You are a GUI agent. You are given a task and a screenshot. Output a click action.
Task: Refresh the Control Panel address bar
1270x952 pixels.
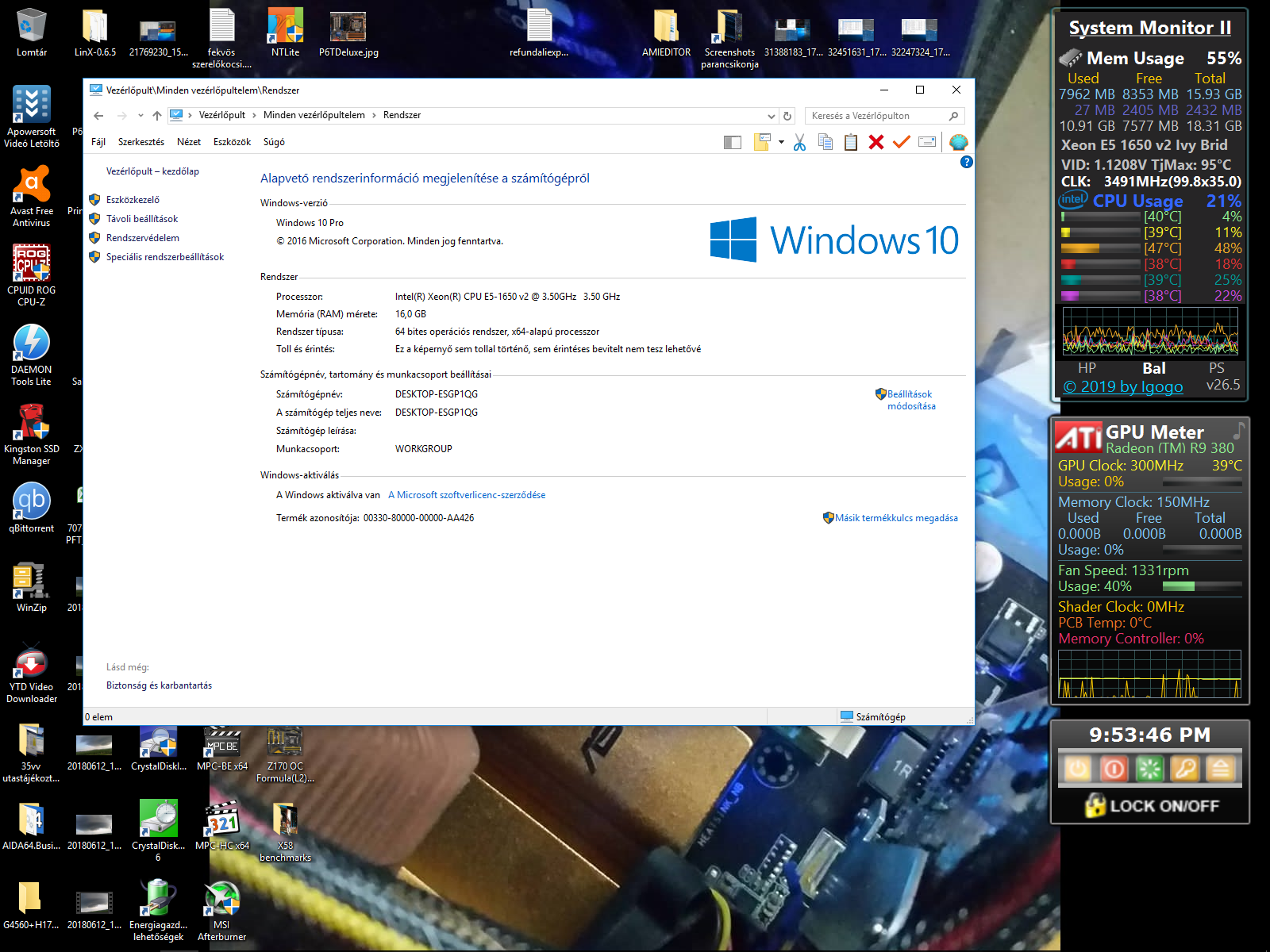(787, 116)
